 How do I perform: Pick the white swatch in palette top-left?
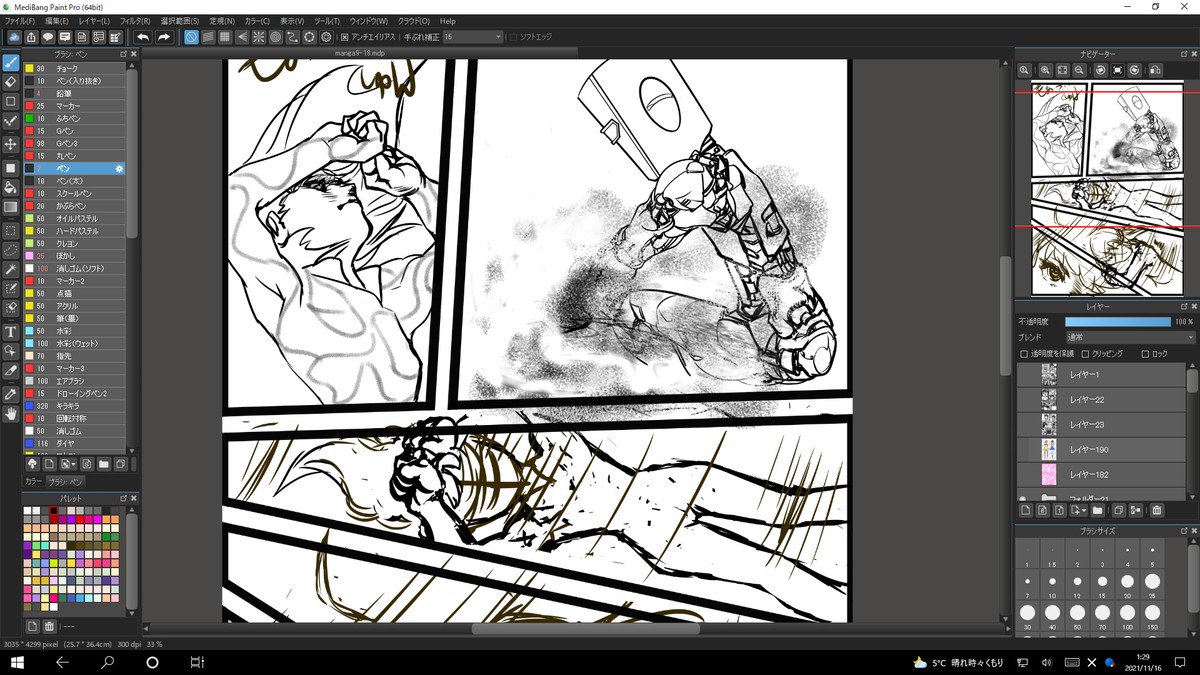[x=28, y=510]
